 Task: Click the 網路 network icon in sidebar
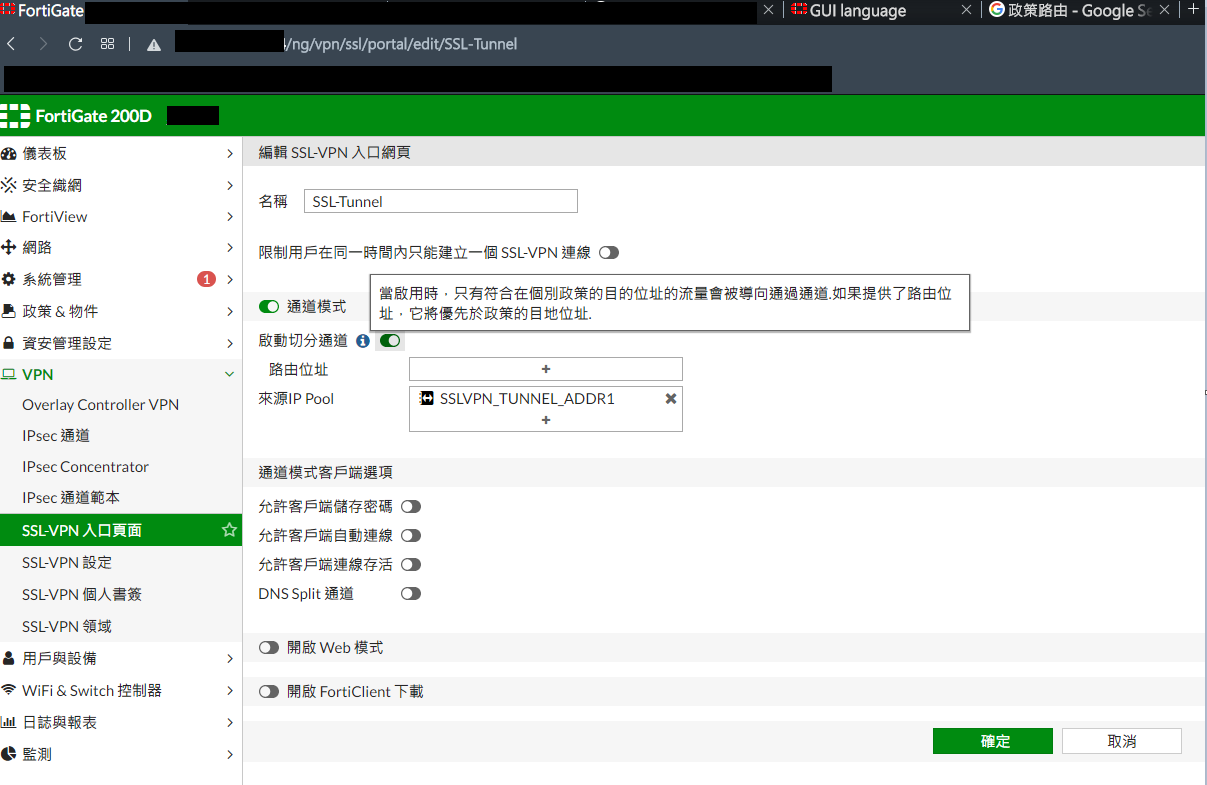pos(9,247)
